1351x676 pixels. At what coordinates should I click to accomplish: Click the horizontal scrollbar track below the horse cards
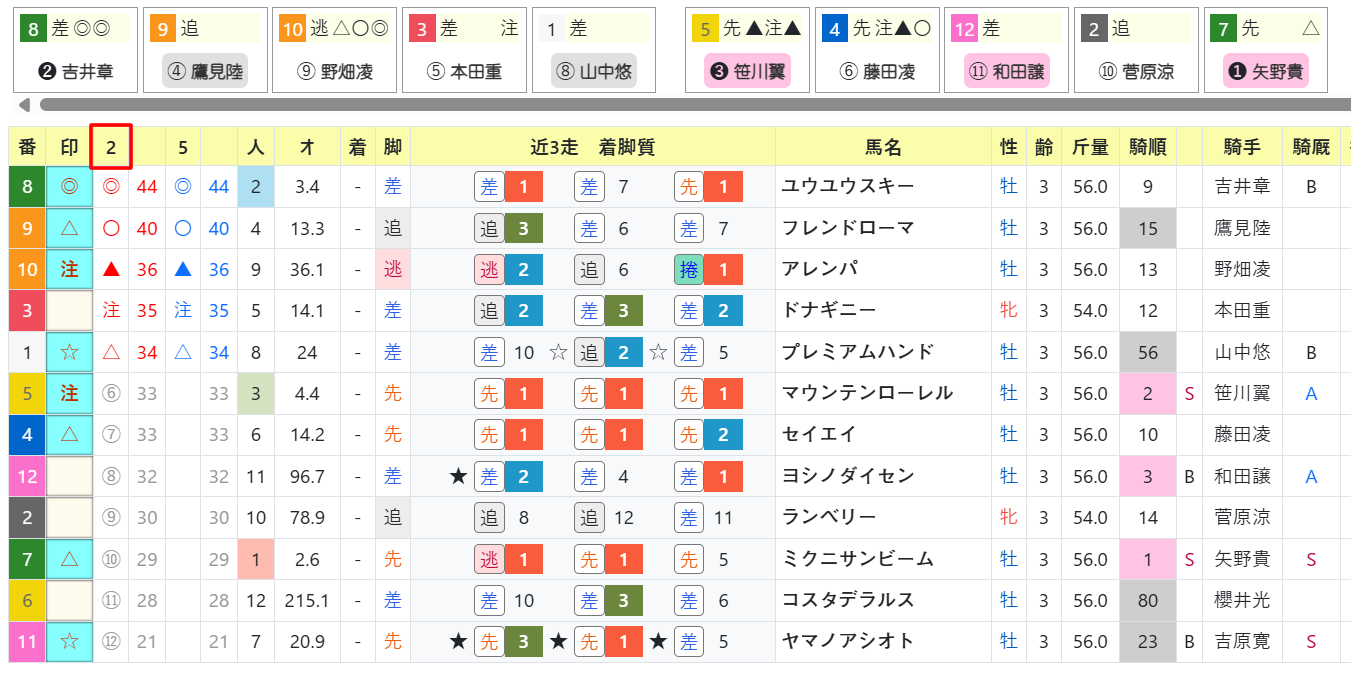(695, 105)
